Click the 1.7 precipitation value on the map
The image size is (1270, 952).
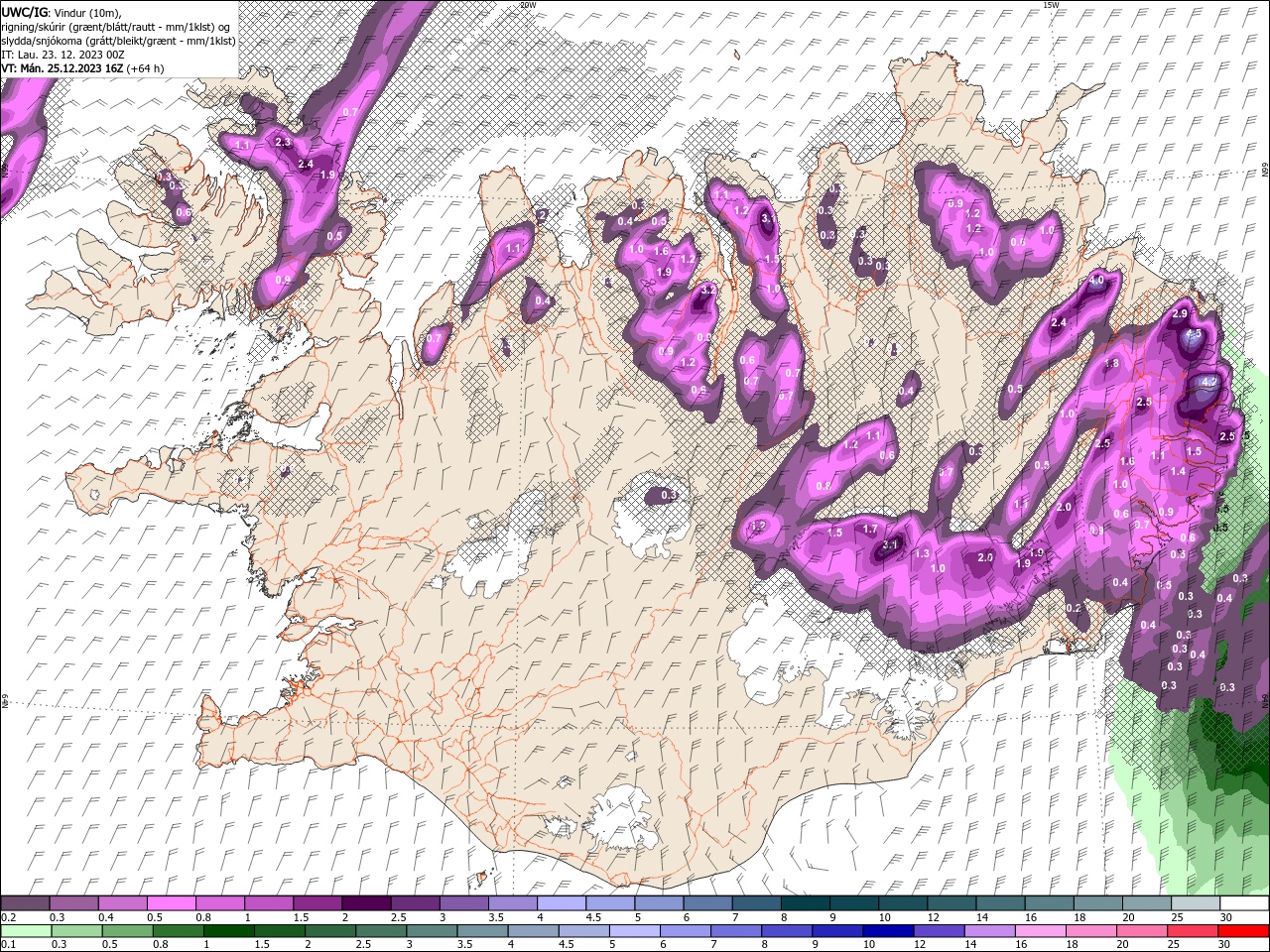[870, 530]
